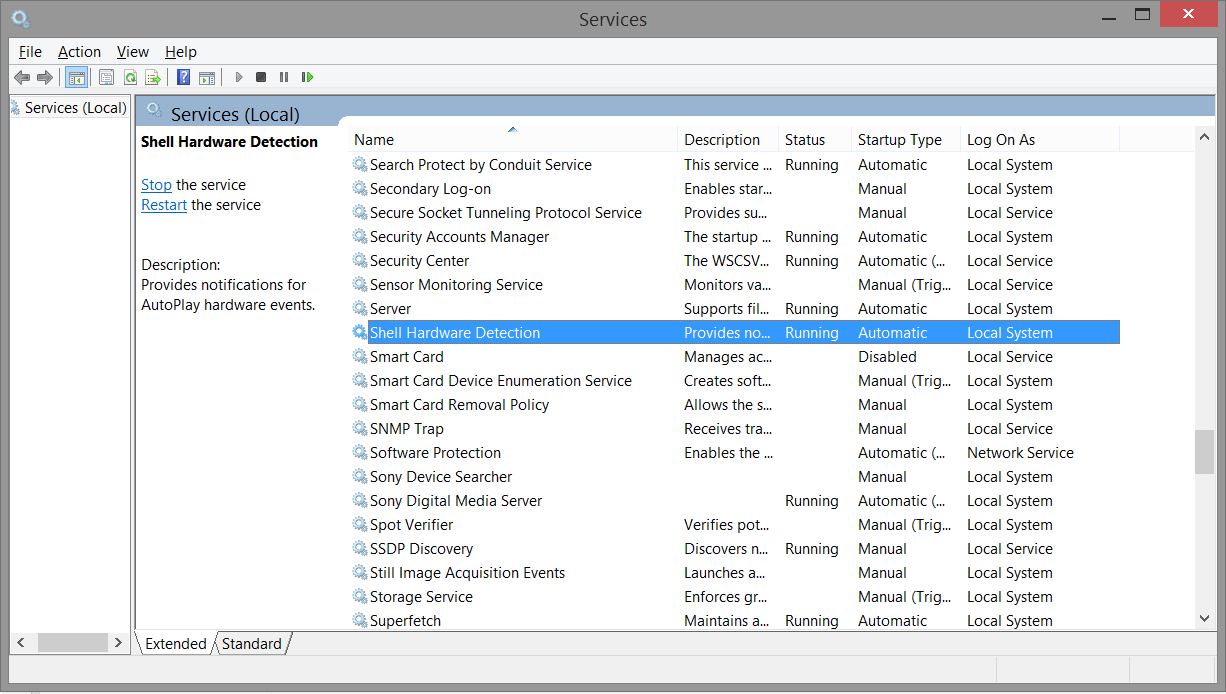Switch to the Standard tab
The height and width of the screenshot is (694, 1226).
click(x=251, y=644)
